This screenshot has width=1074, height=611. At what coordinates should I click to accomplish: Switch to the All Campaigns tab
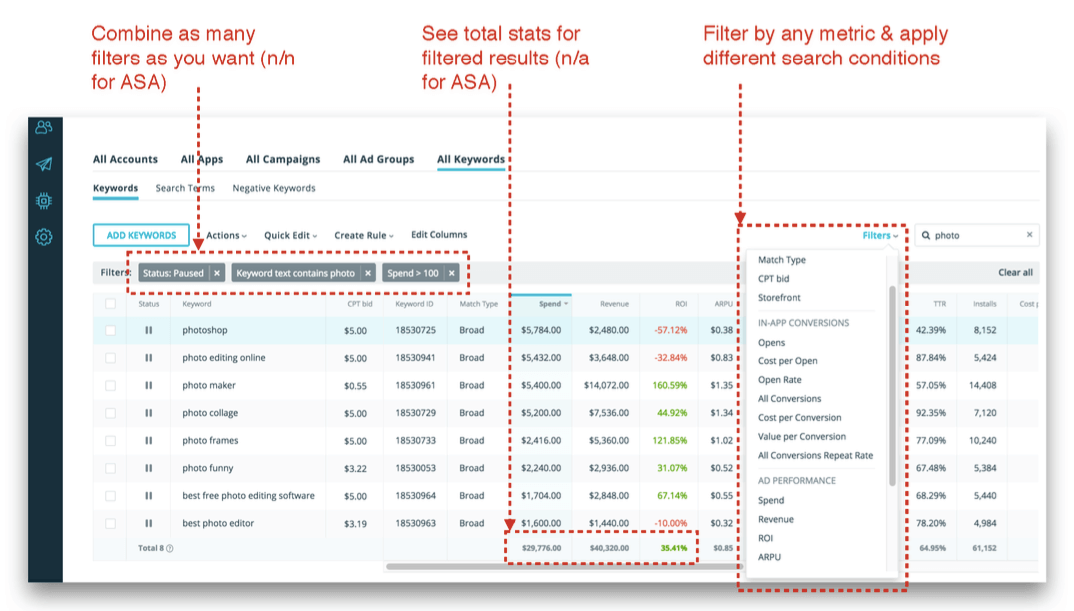(283, 159)
